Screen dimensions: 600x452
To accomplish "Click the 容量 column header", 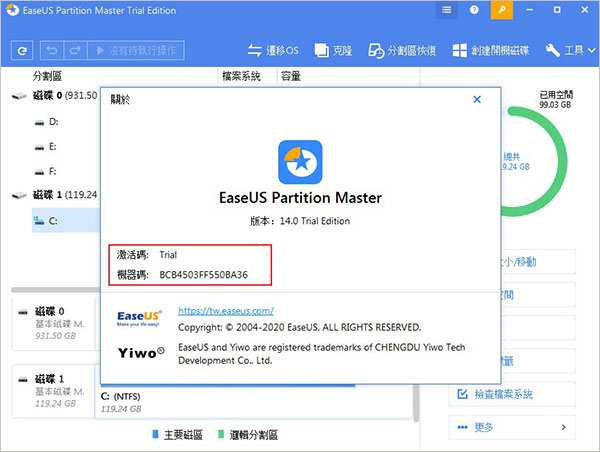I will click(290, 76).
